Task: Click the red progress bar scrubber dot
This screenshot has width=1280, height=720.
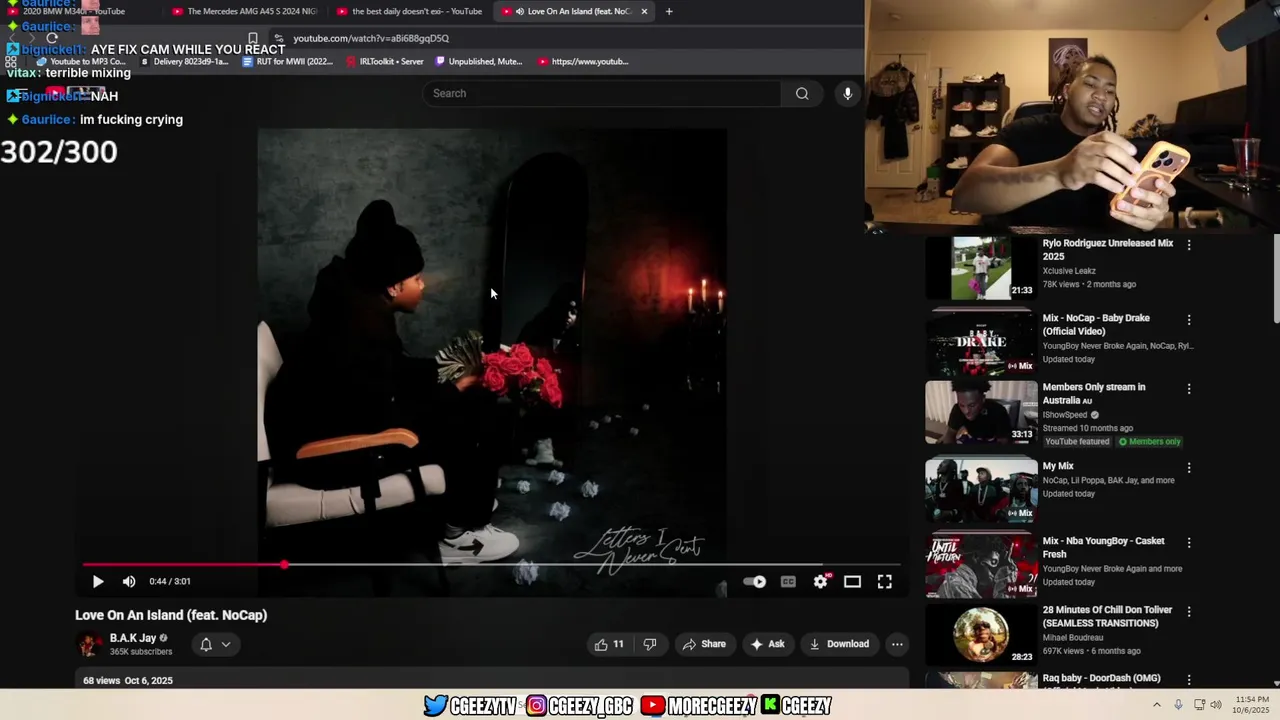Action: 284,565
